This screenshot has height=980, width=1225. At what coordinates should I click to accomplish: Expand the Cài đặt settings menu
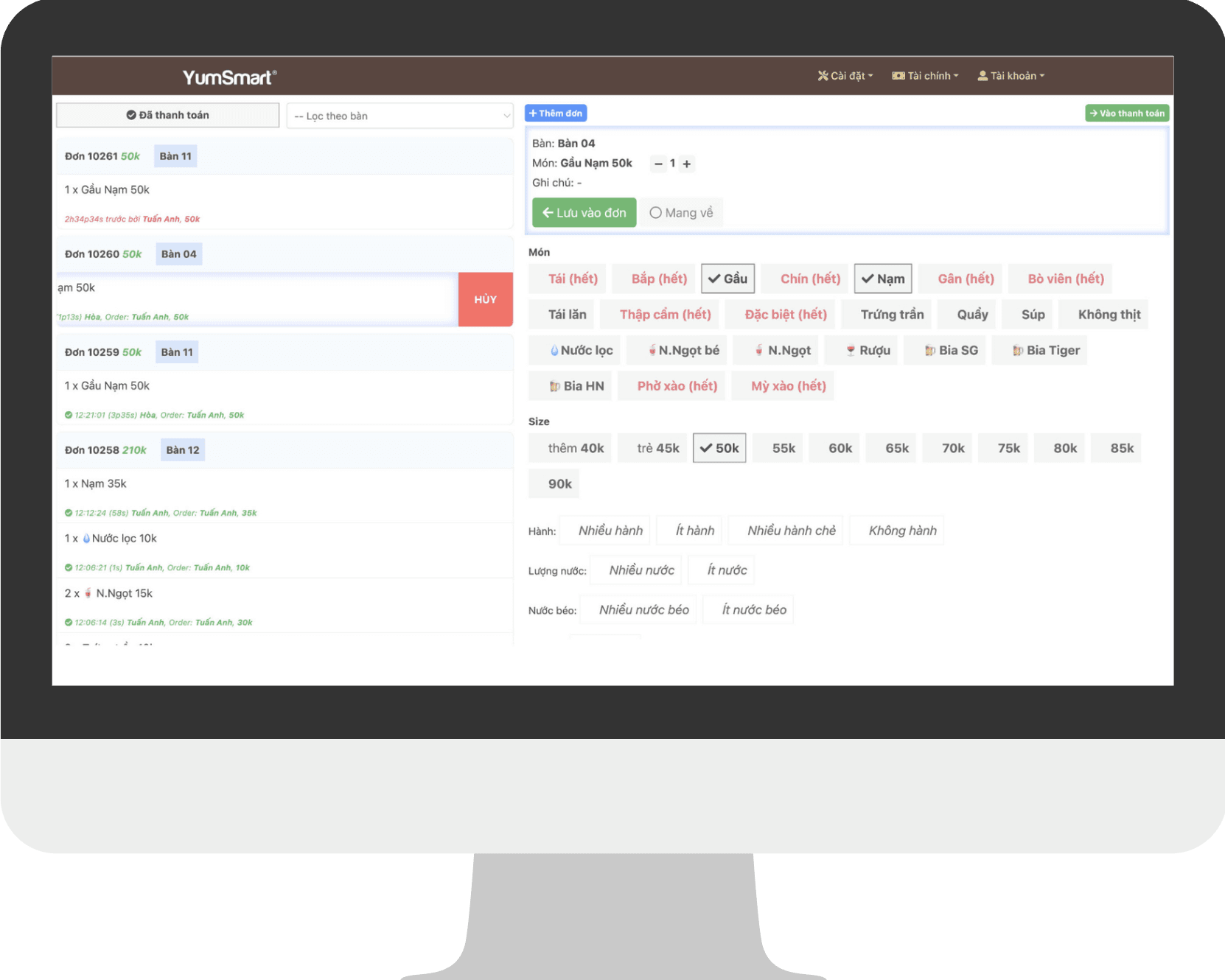[845, 76]
